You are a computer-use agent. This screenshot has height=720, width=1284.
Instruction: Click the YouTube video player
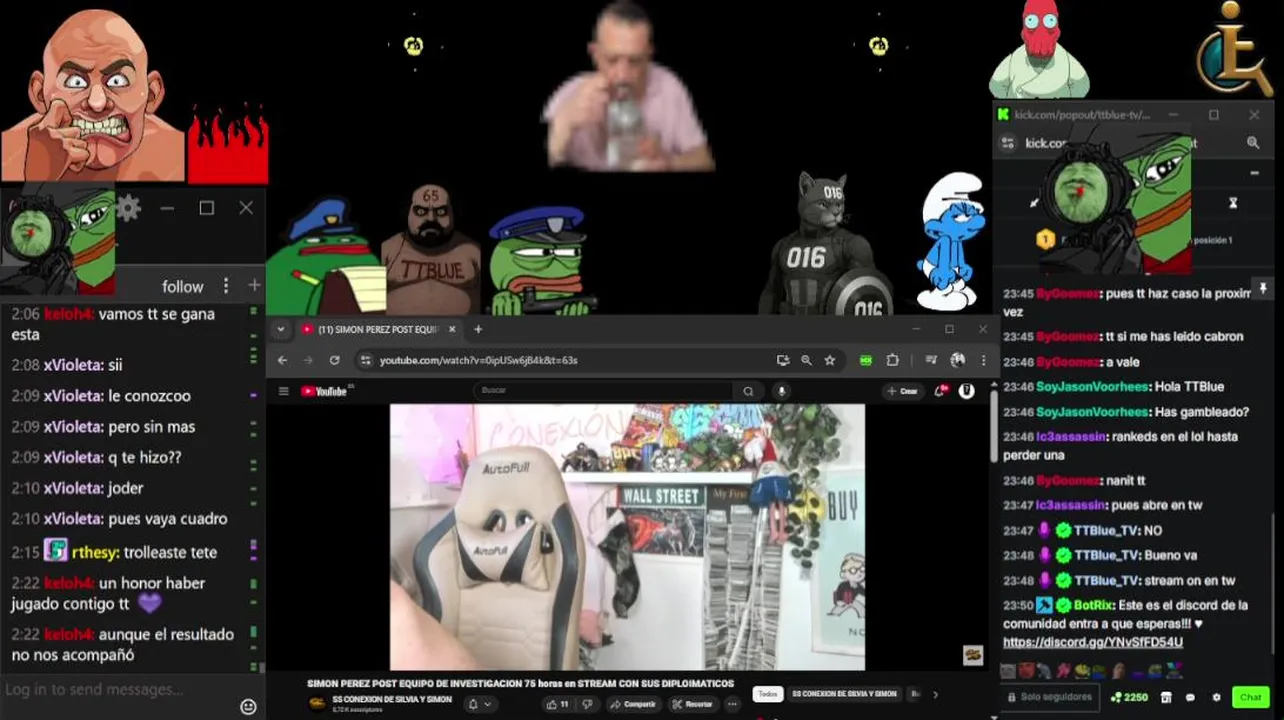pyautogui.click(x=627, y=537)
